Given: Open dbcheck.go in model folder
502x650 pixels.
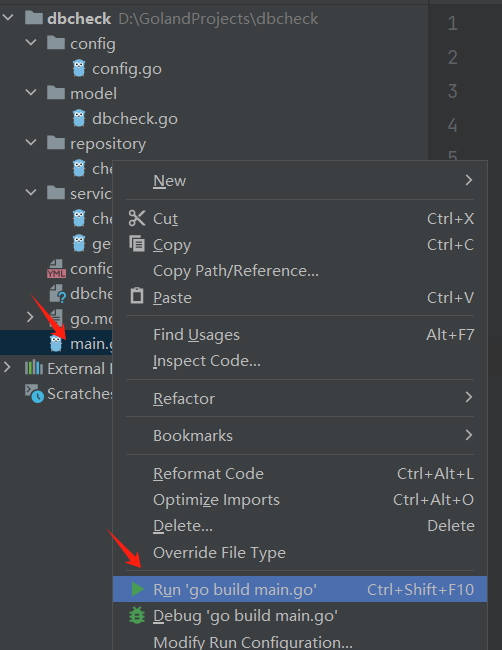Looking at the screenshot, I should coord(135,119).
